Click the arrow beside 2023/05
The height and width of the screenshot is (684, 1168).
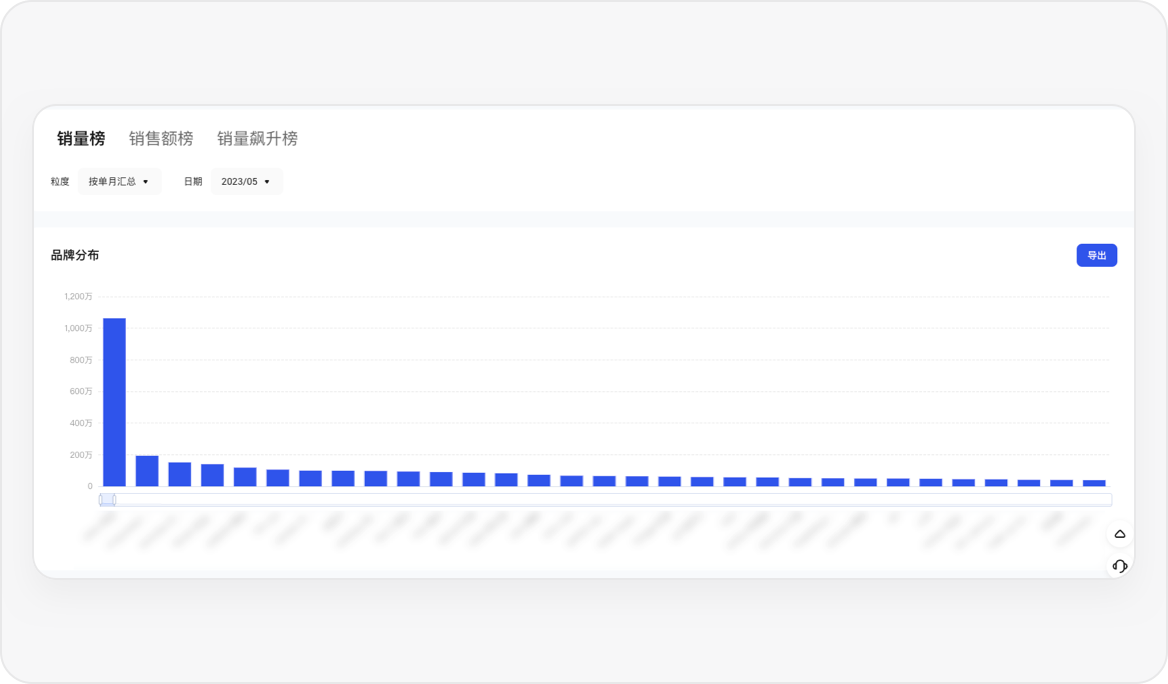click(x=267, y=182)
